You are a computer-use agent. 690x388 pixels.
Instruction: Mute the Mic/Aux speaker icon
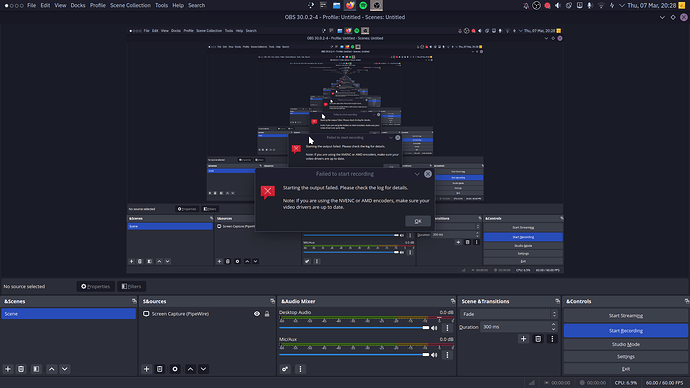click(x=434, y=355)
